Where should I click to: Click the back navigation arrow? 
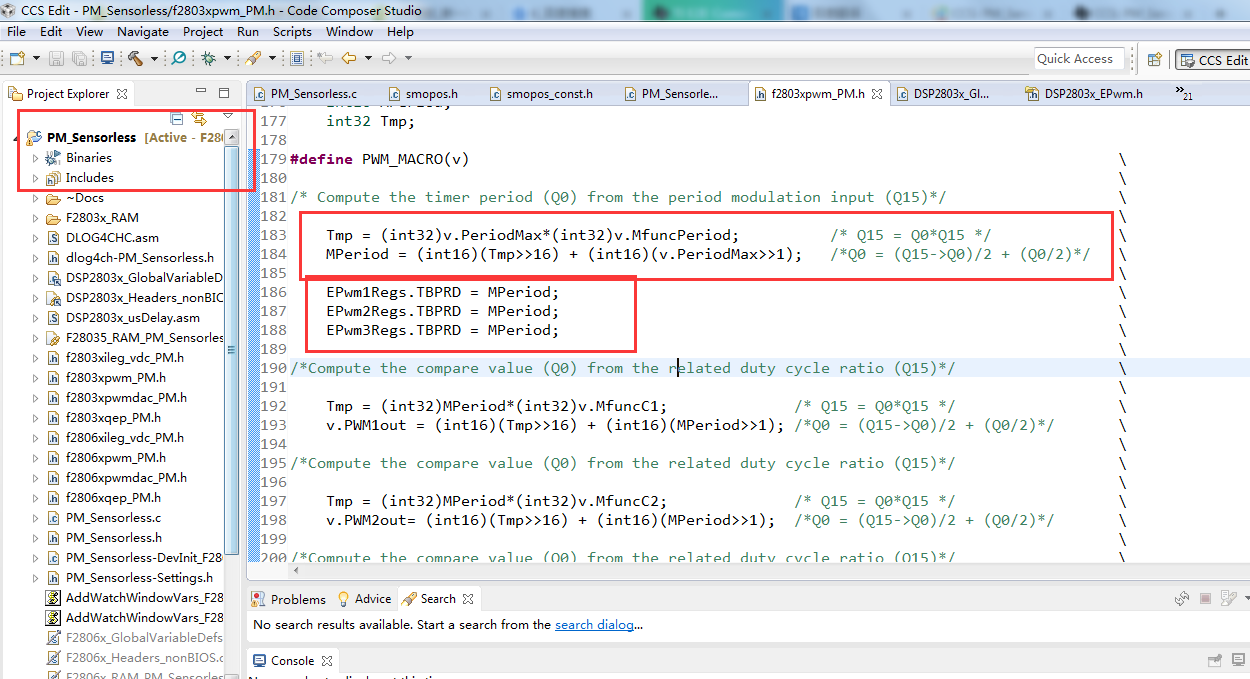(x=348, y=59)
